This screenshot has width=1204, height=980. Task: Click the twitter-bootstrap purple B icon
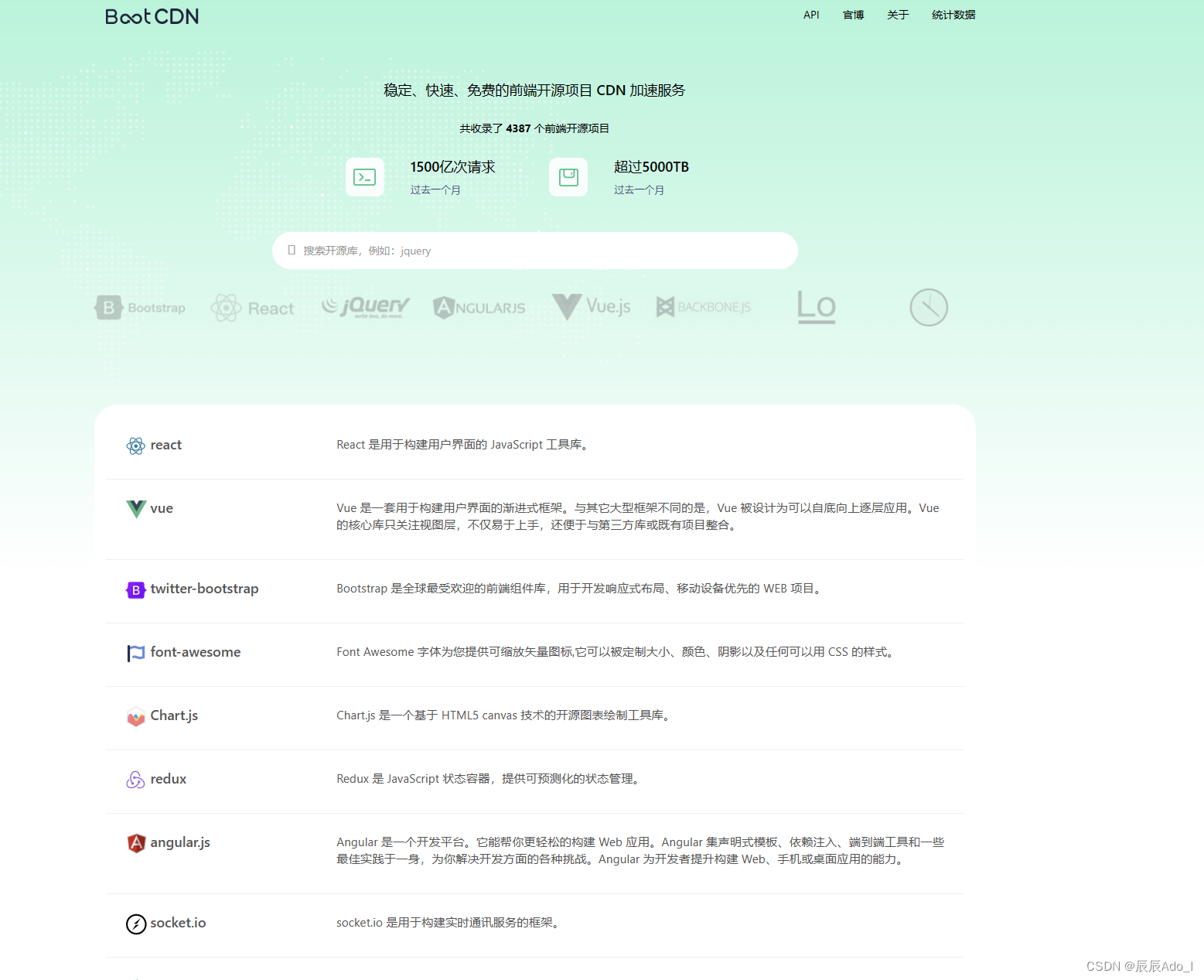[x=135, y=589]
